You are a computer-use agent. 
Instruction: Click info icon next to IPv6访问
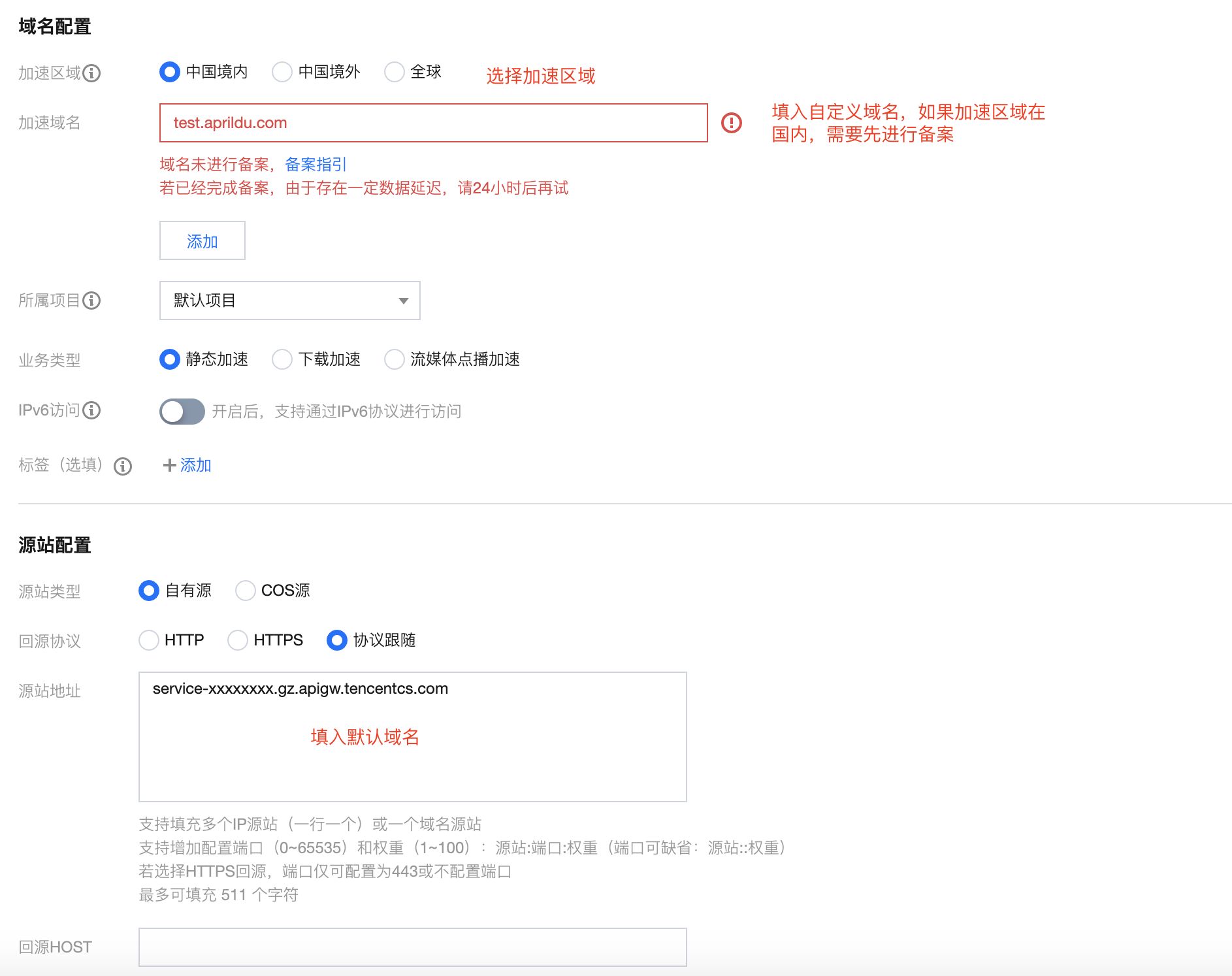tap(92, 410)
